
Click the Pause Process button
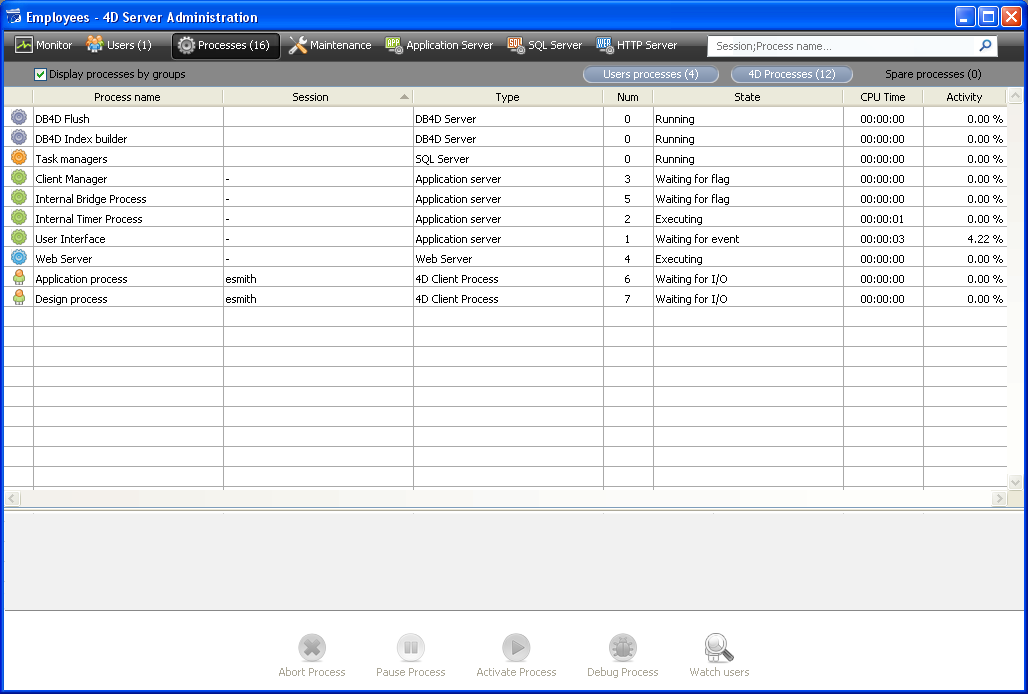click(x=410, y=655)
